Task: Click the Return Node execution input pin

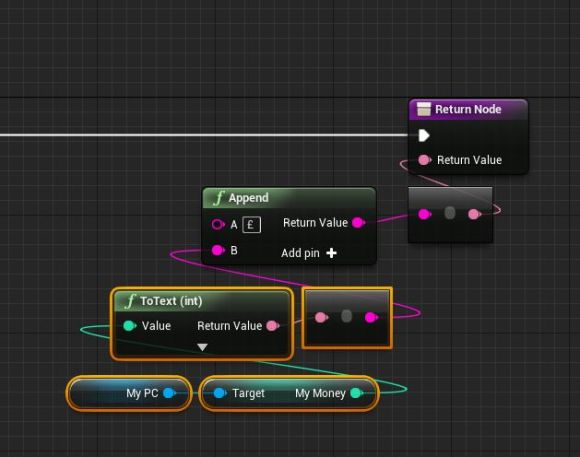Action: point(424,135)
